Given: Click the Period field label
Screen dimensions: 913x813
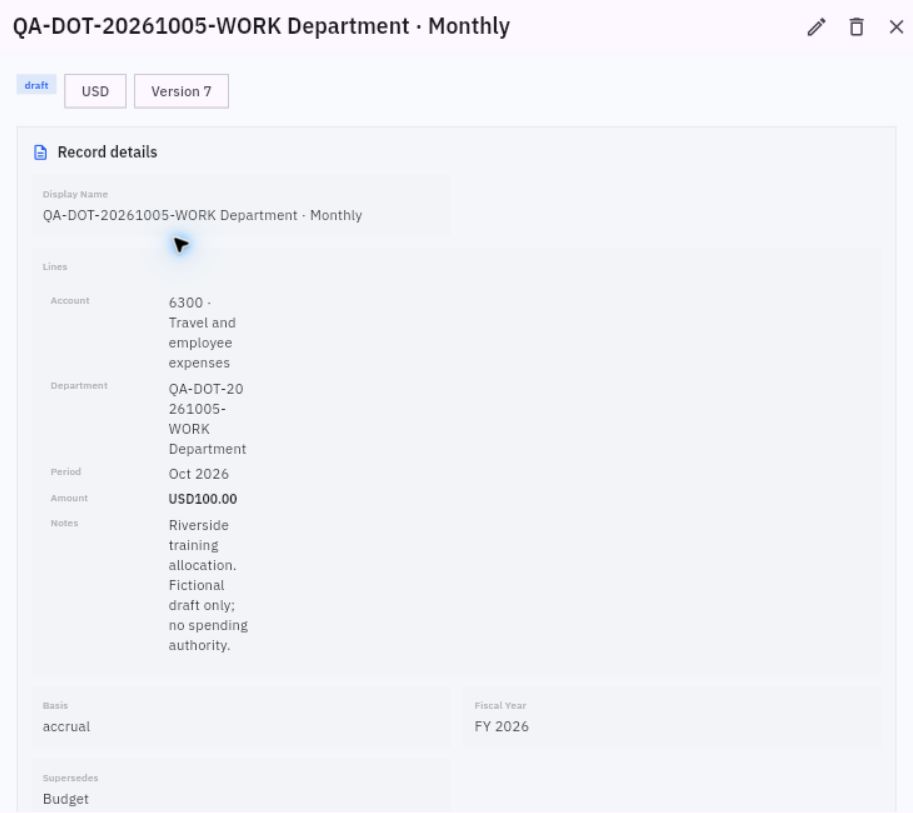Looking at the screenshot, I should [x=66, y=472].
